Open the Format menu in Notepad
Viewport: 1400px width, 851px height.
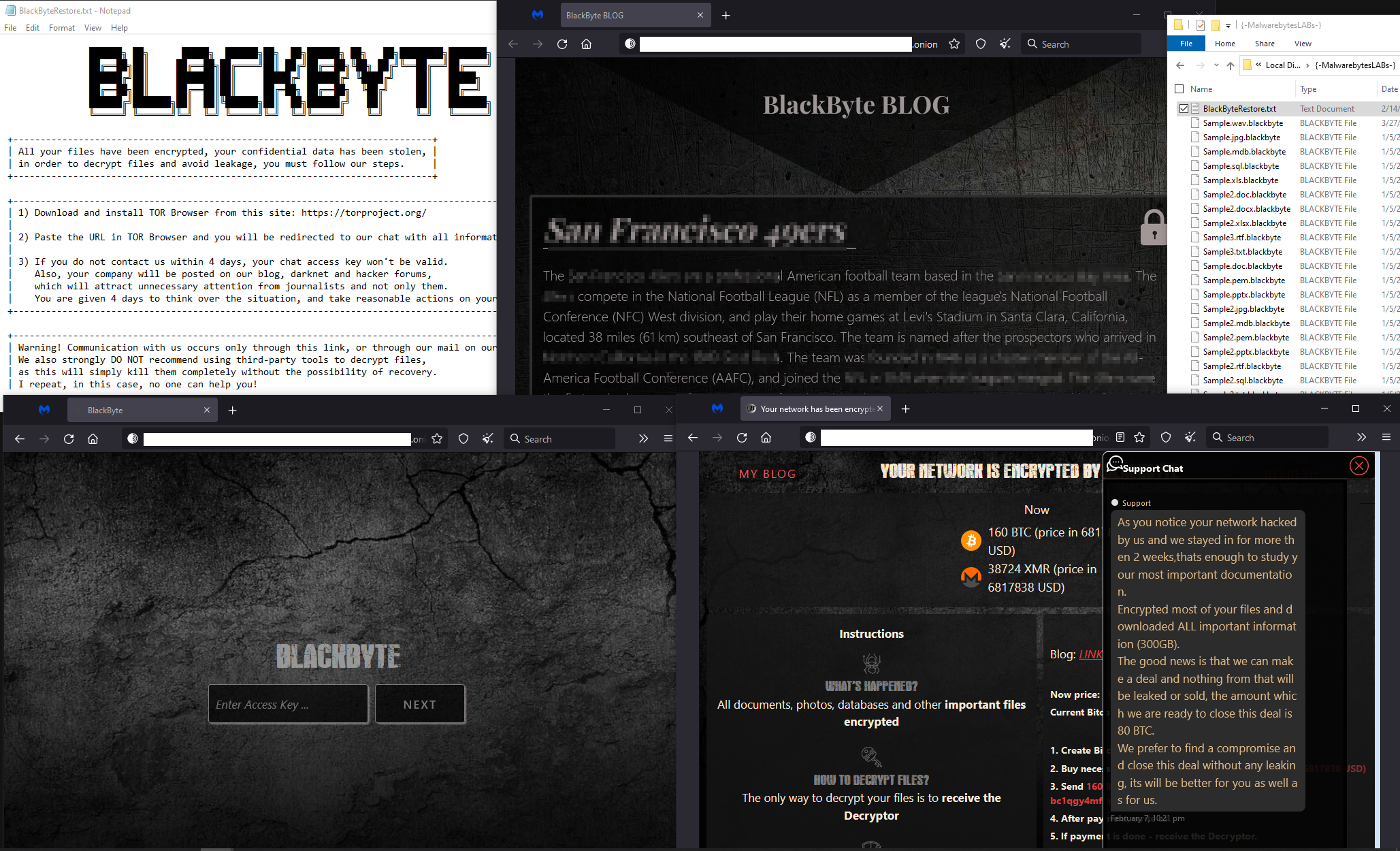pos(62,28)
